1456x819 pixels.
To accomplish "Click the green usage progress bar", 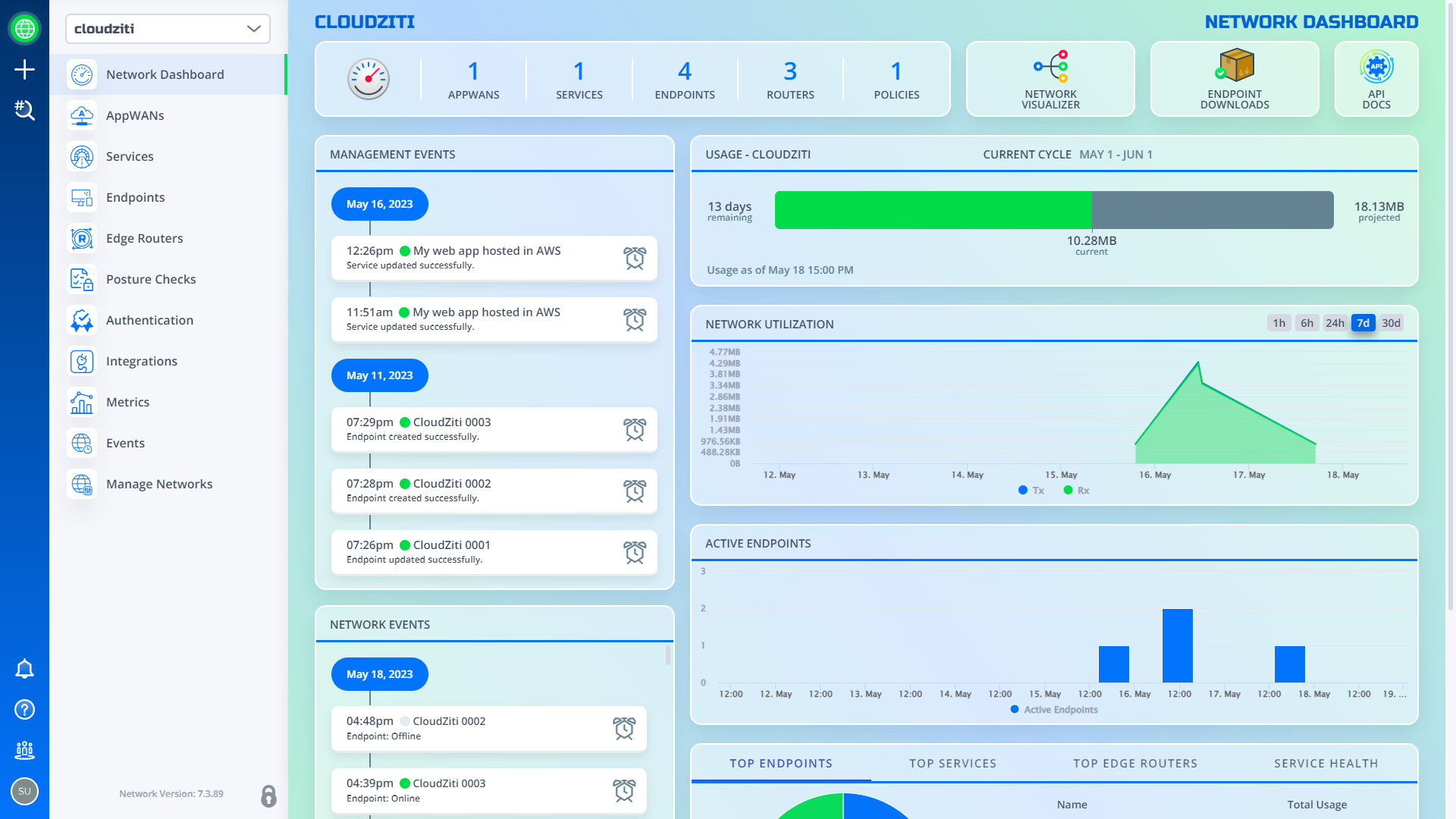I will coord(933,210).
